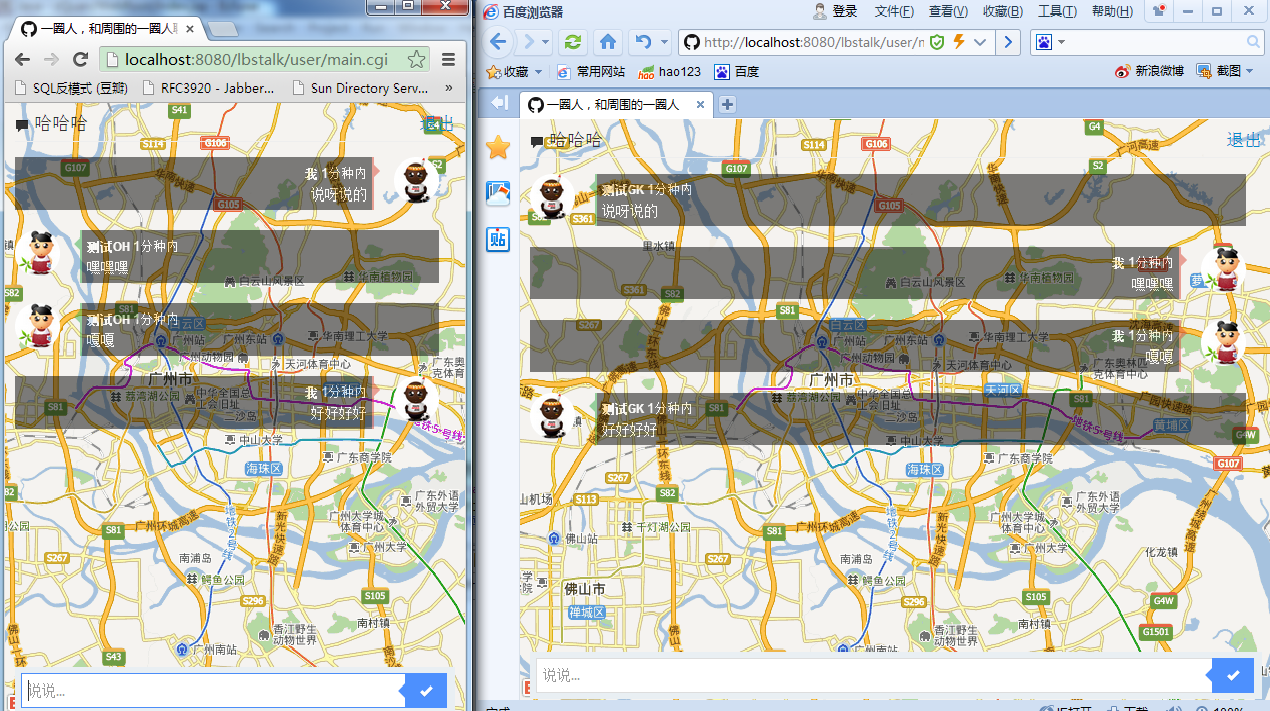This screenshot has width=1270, height=711.
Task: Expand the 截图 dropdown arrow
Action: tap(1250, 72)
